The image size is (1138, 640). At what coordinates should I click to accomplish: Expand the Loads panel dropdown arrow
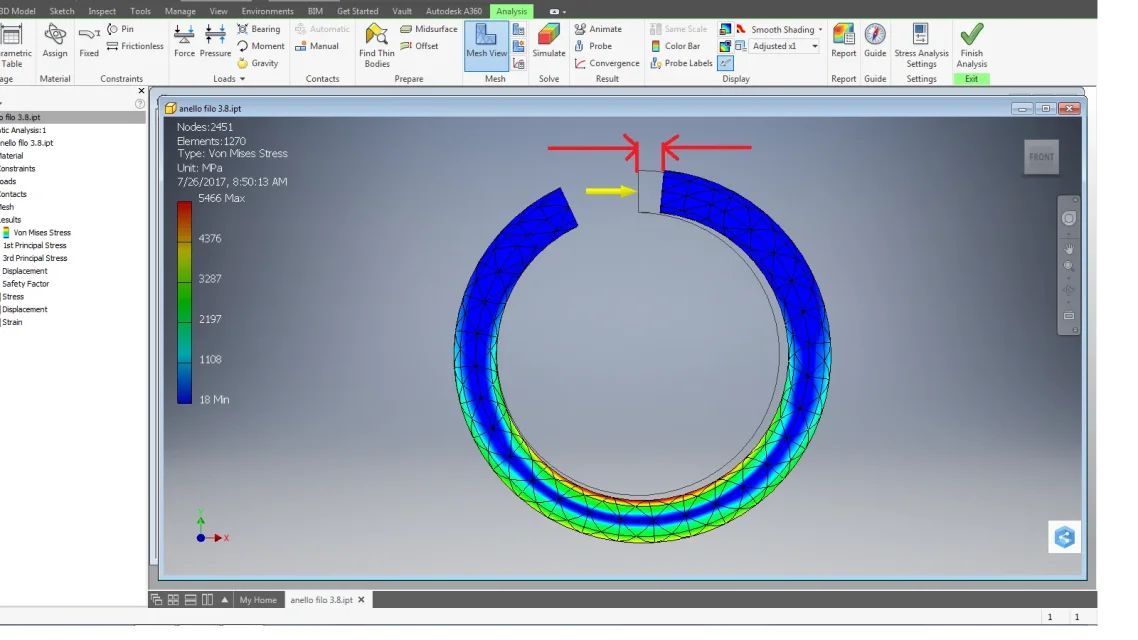pos(242,79)
